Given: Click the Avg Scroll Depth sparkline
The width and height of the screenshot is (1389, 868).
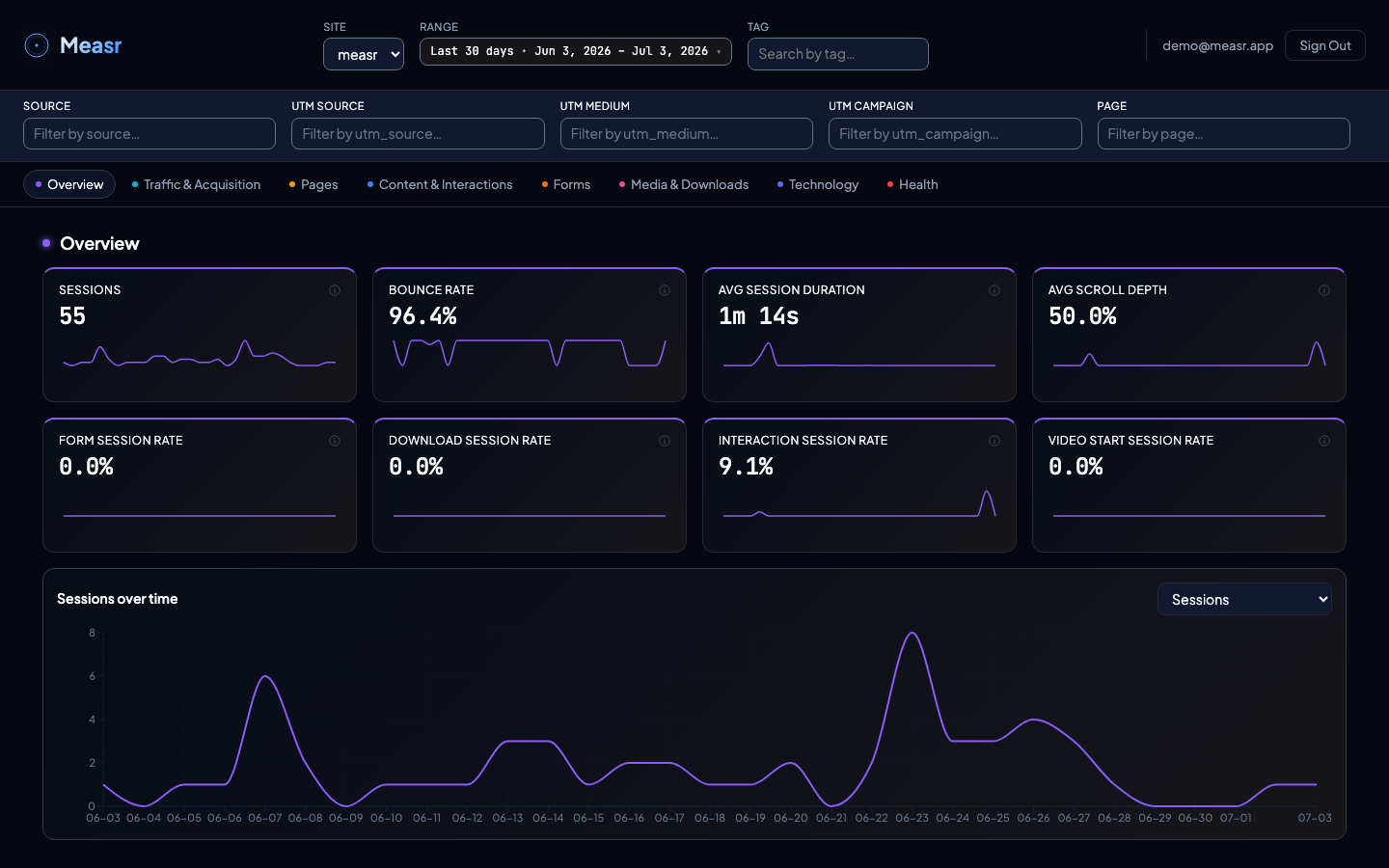Looking at the screenshot, I should [1189, 354].
